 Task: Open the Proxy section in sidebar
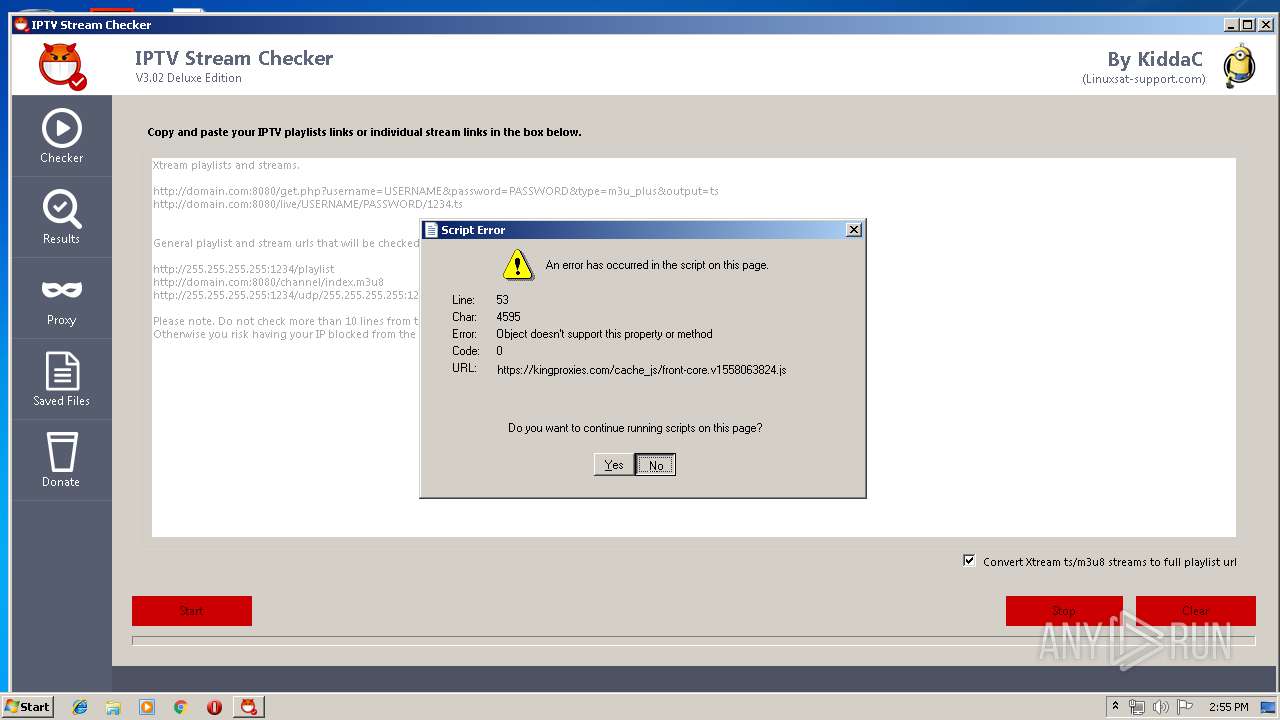(x=62, y=299)
